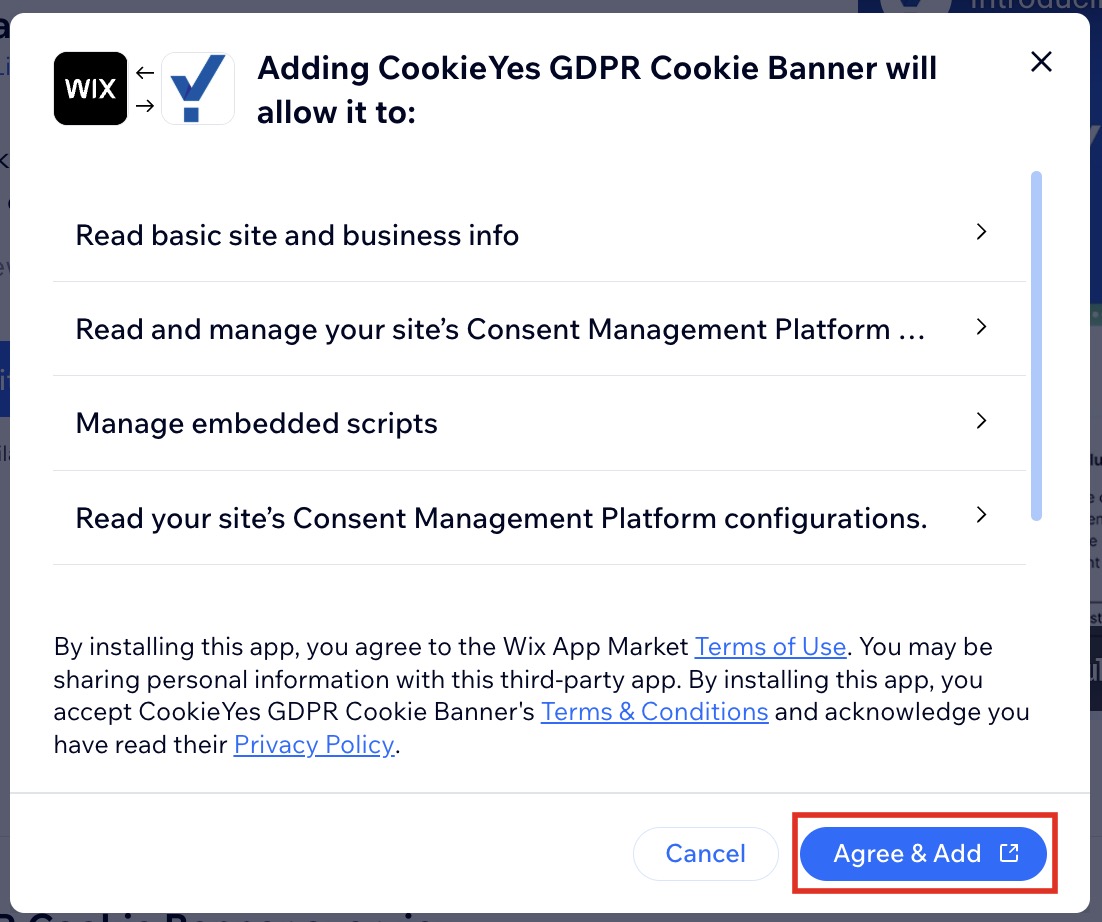Click the WIX lettering inside the black icon

pyautogui.click(x=90, y=88)
